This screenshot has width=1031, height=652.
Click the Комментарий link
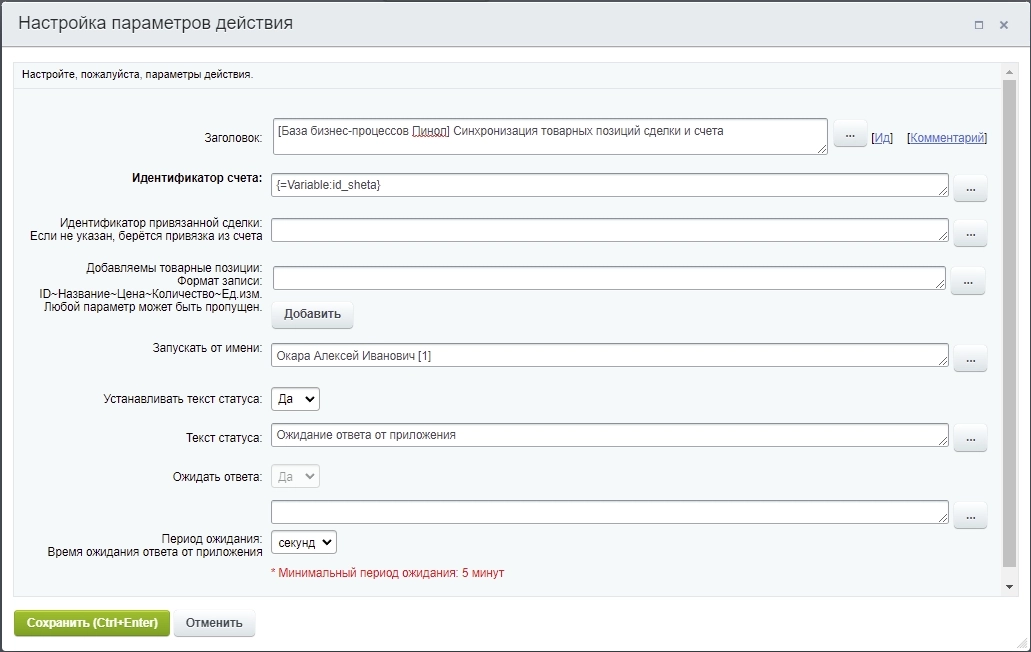(x=947, y=138)
